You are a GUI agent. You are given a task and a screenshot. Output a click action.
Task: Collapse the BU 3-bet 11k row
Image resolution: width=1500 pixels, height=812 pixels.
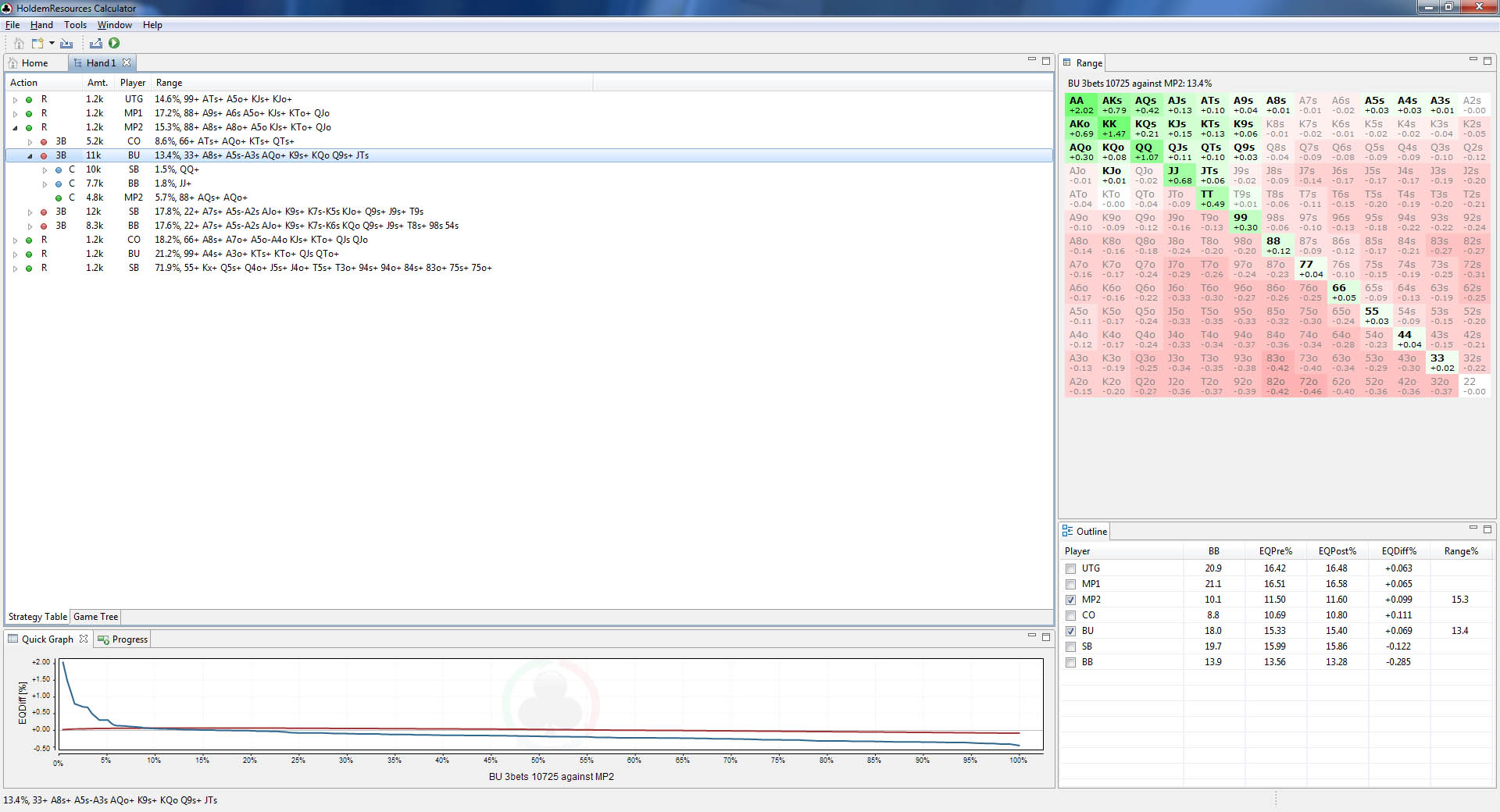[30, 156]
